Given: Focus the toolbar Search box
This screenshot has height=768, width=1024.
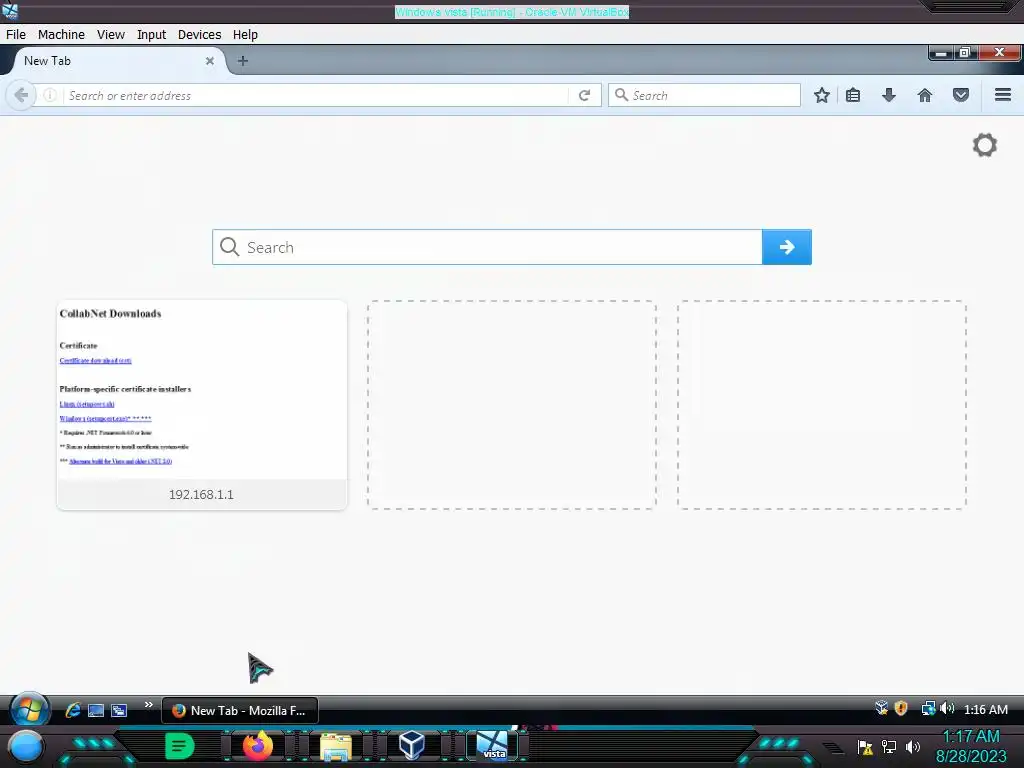Looking at the screenshot, I should 704,95.
